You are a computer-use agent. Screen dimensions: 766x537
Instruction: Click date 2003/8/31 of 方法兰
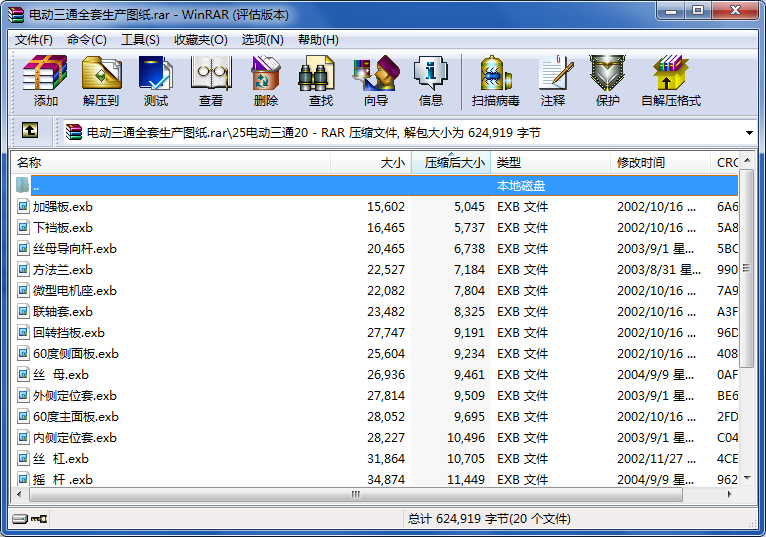659,270
